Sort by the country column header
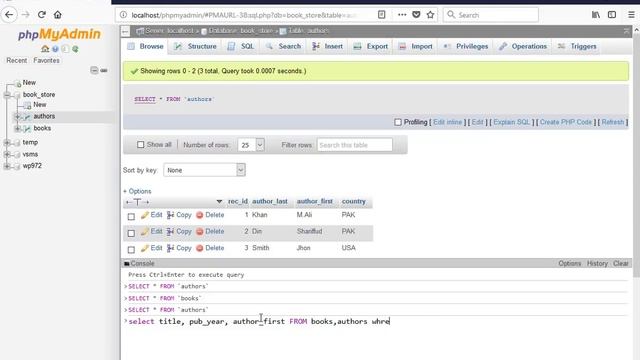The height and width of the screenshot is (360, 640). click(x=353, y=201)
